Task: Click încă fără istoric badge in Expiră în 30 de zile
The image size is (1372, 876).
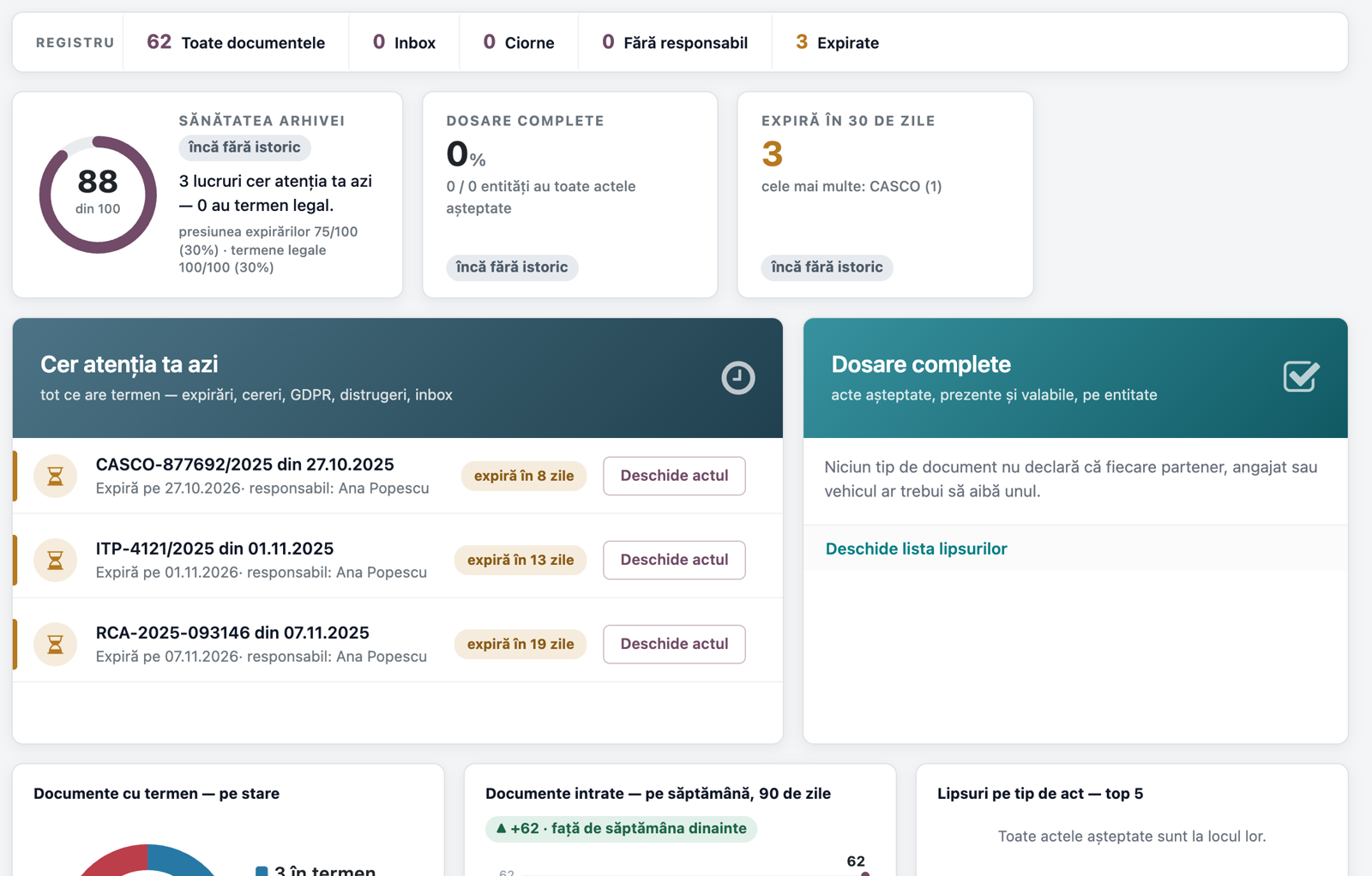Action: click(827, 267)
